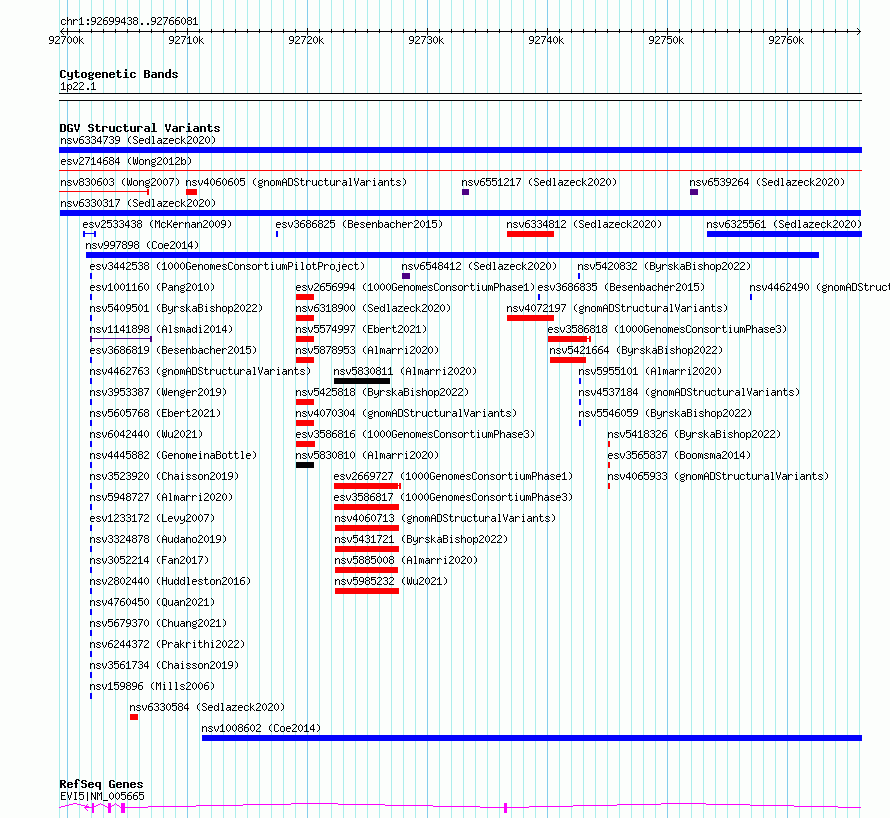Open nsv5546059 (ByrskaBishop2022) variant
The width and height of the screenshot is (890, 818).
pyautogui.click(x=665, y=413)
